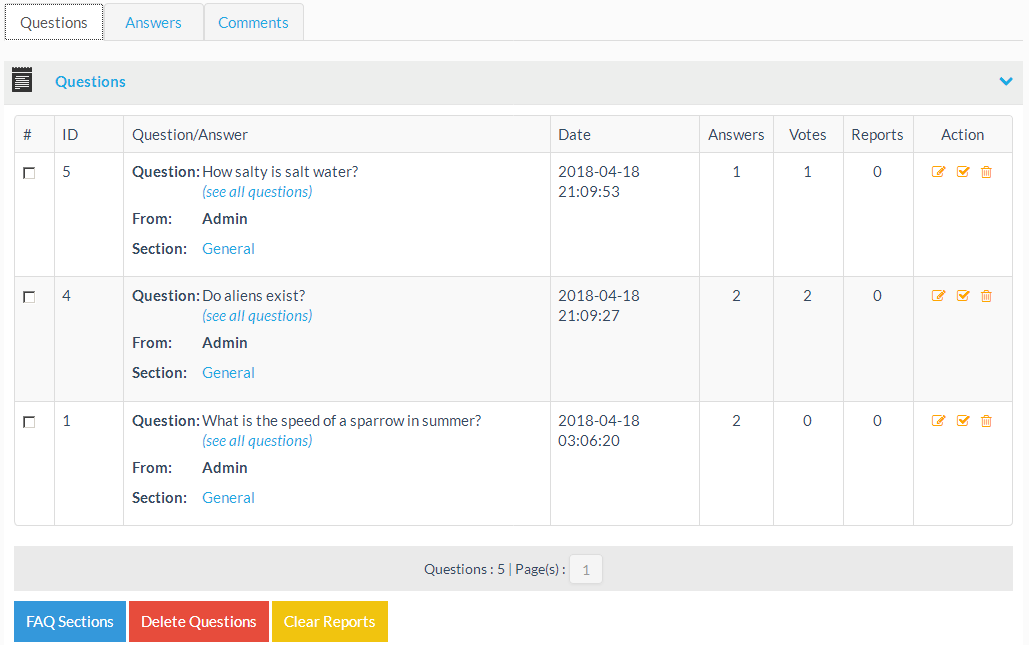Collapse the Questions panel with the chevron
The image size is (1029, 645).
[x=1006, y=82]
